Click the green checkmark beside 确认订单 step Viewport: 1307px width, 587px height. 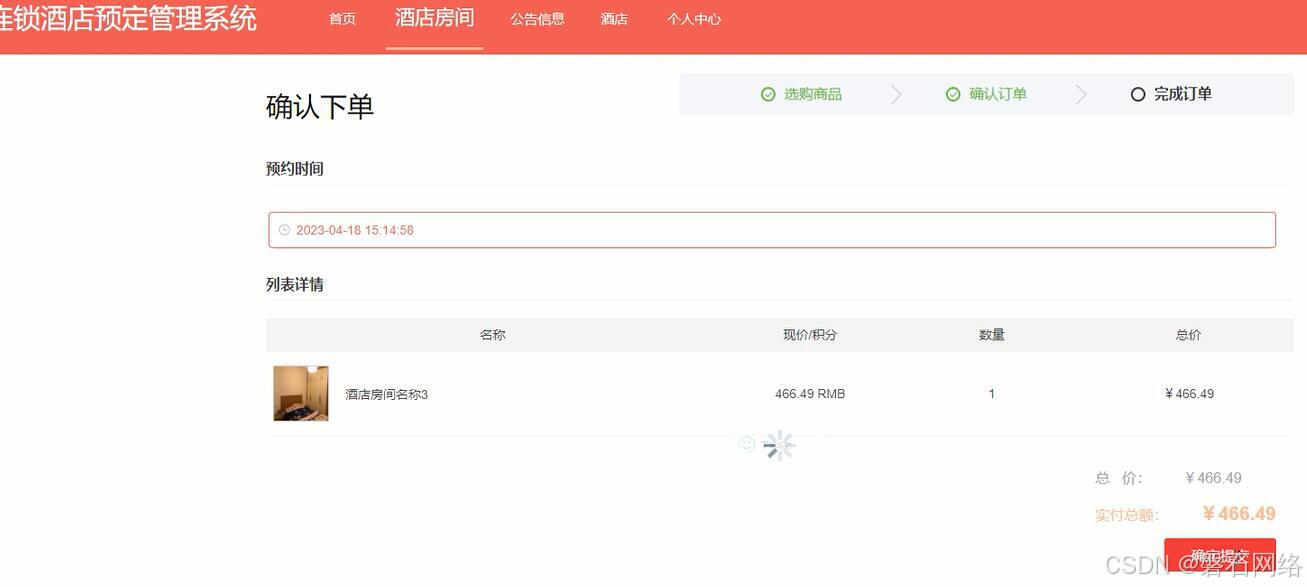point(950,92)
